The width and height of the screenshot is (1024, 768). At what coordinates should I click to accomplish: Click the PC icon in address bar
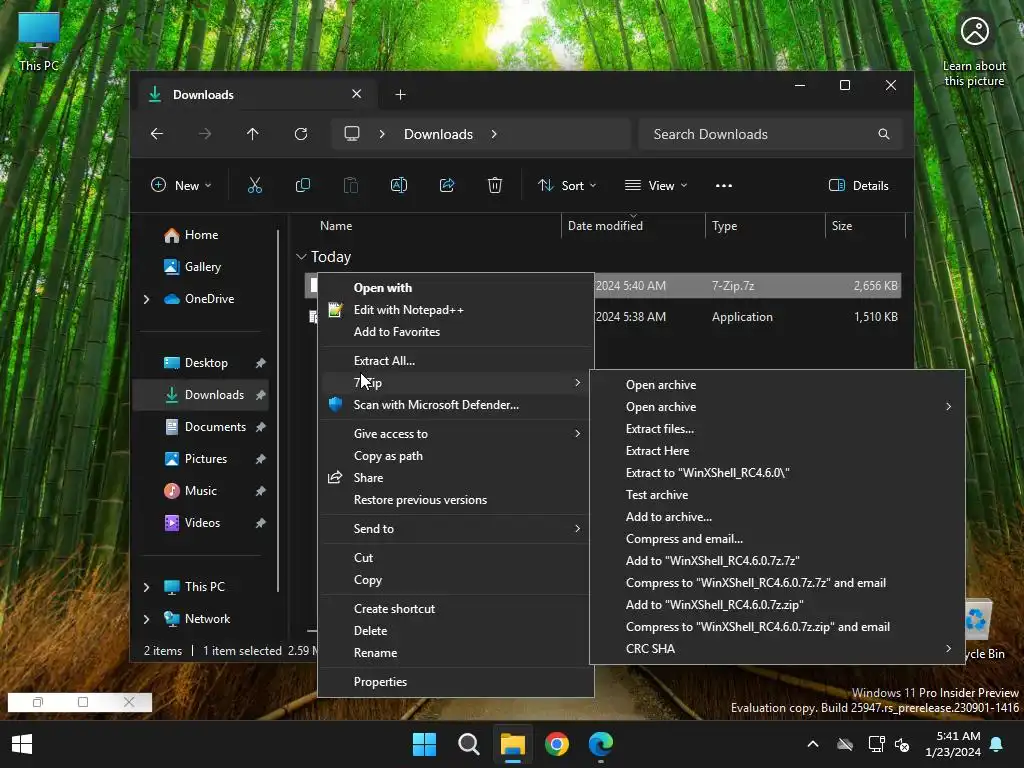pos(352,134)
